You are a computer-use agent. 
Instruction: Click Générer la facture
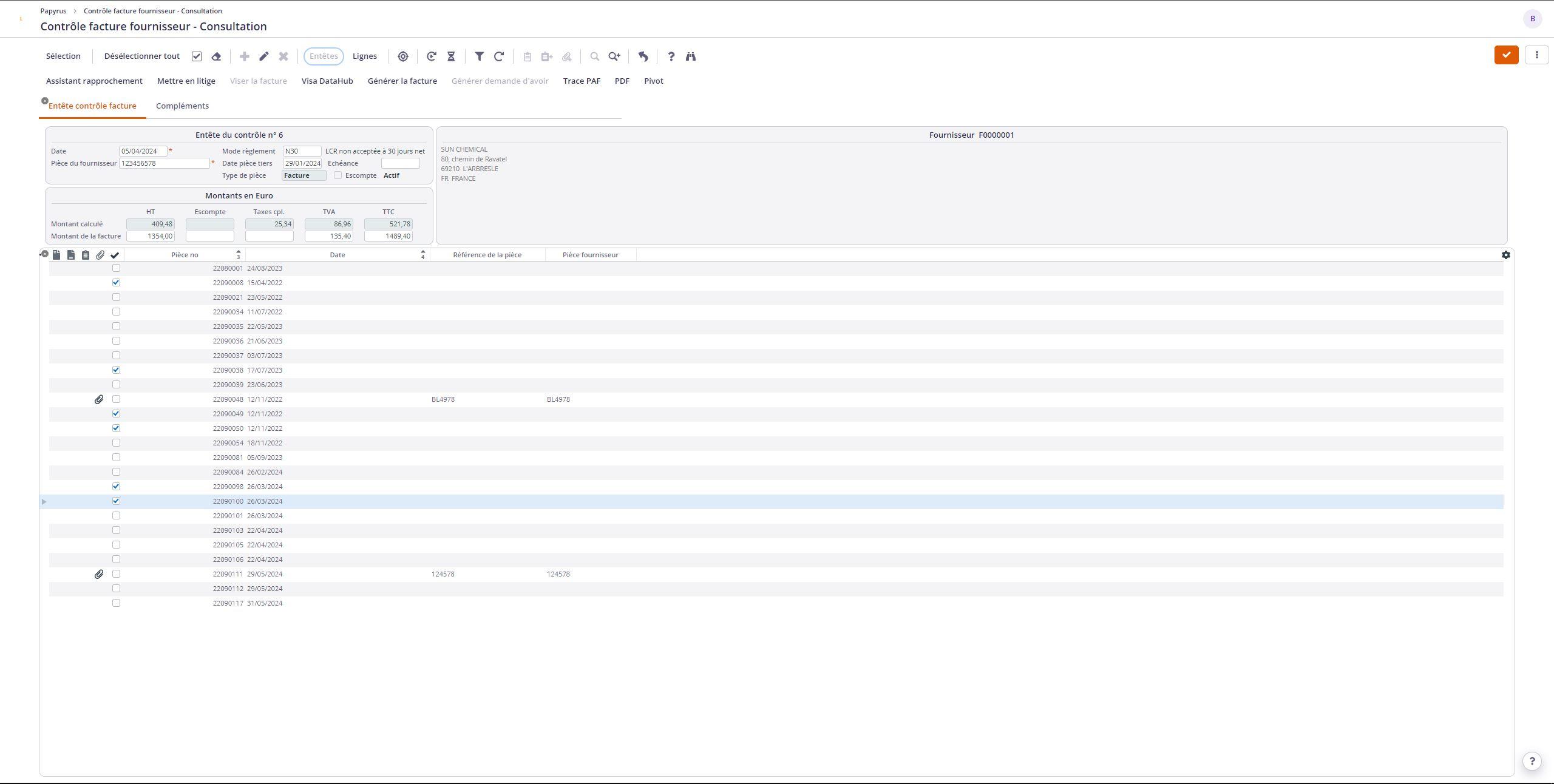tap(402, 81)
